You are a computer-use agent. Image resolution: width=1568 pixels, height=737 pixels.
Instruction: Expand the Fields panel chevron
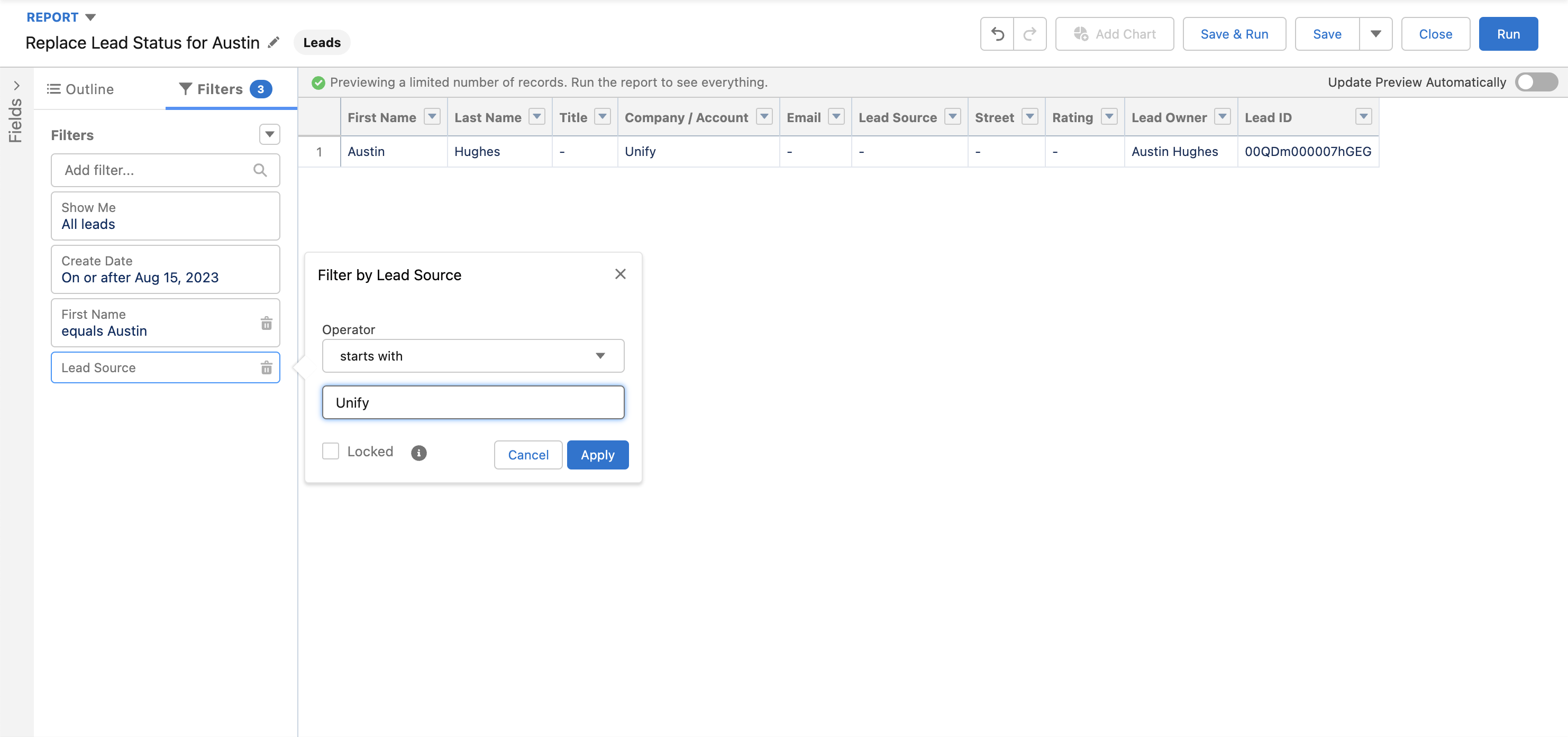coord(16,86)
